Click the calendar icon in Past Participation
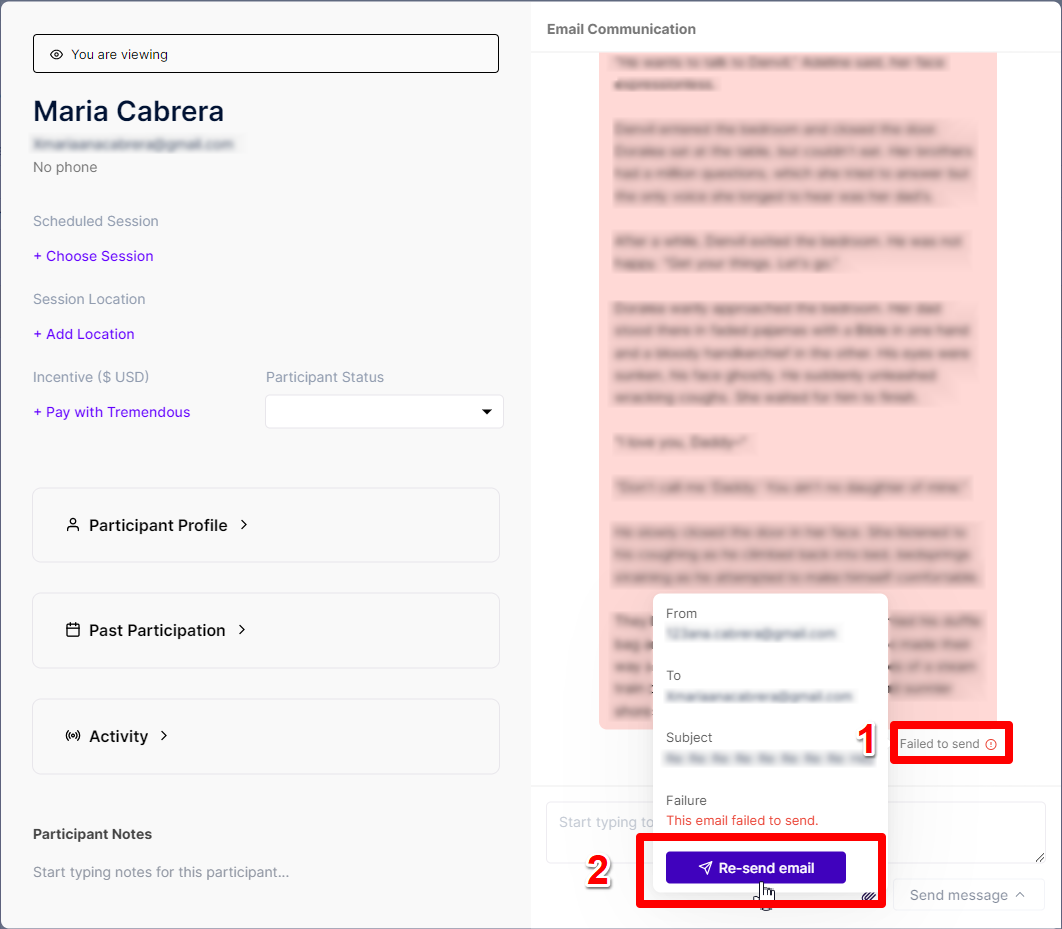This screenshot has width=1062, height=929. (x=72, y=630)
